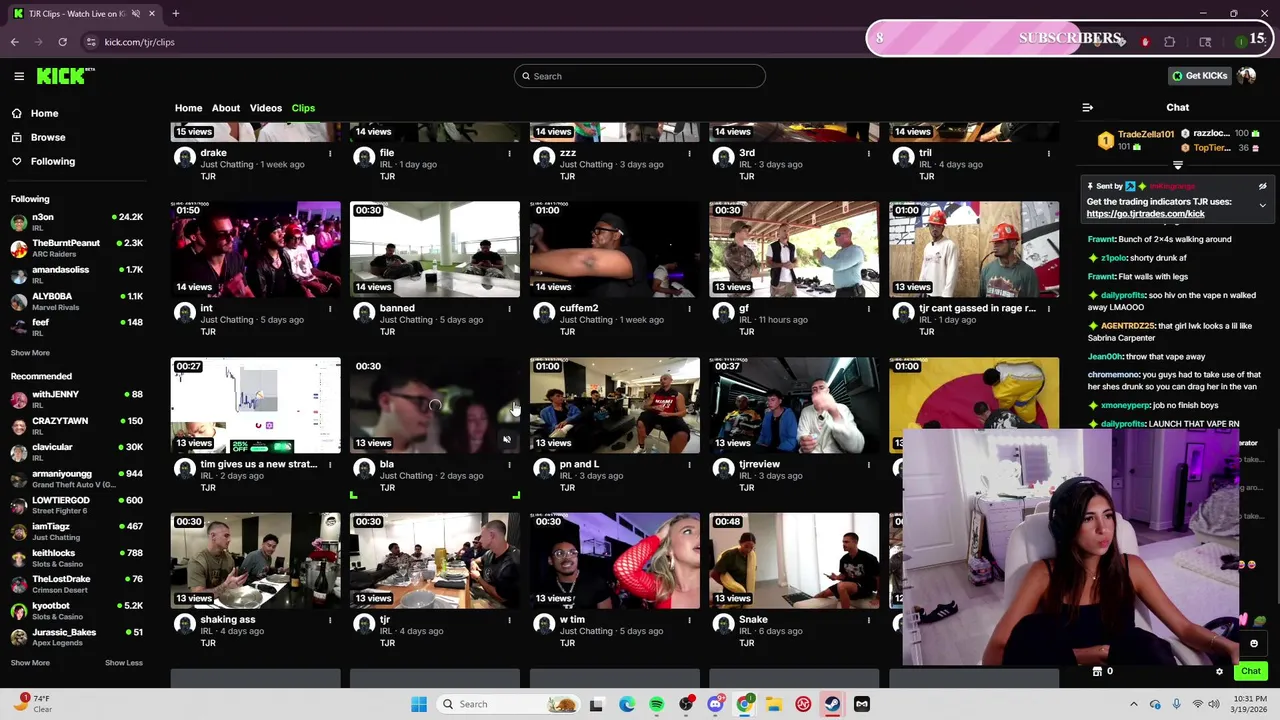Open options for the '3rd' clip
The height and width of the screenshot is (720, 1280).
pos(869,153)
